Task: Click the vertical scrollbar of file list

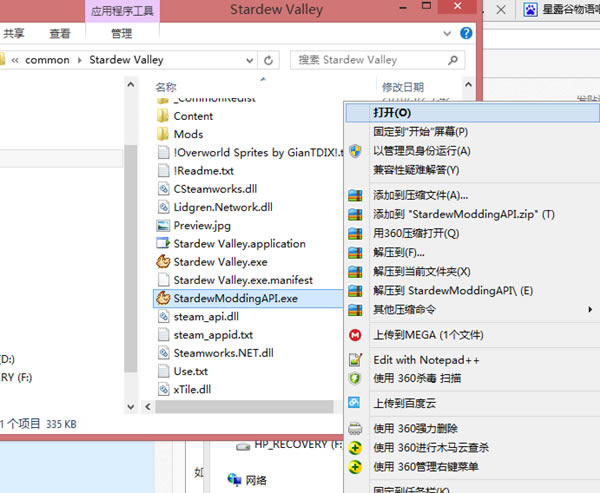Action: 130,250
